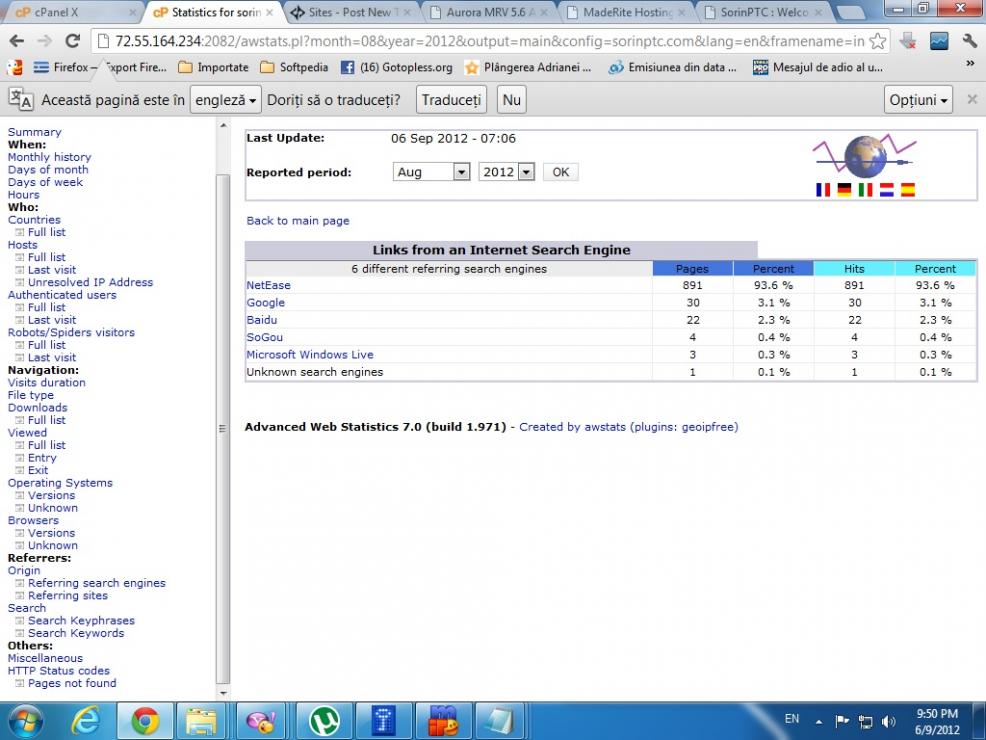Image resolution: width=986 pixels, height=740 pixels.
Task: Open Robots/Spiders visitors report
Action: 71,333
